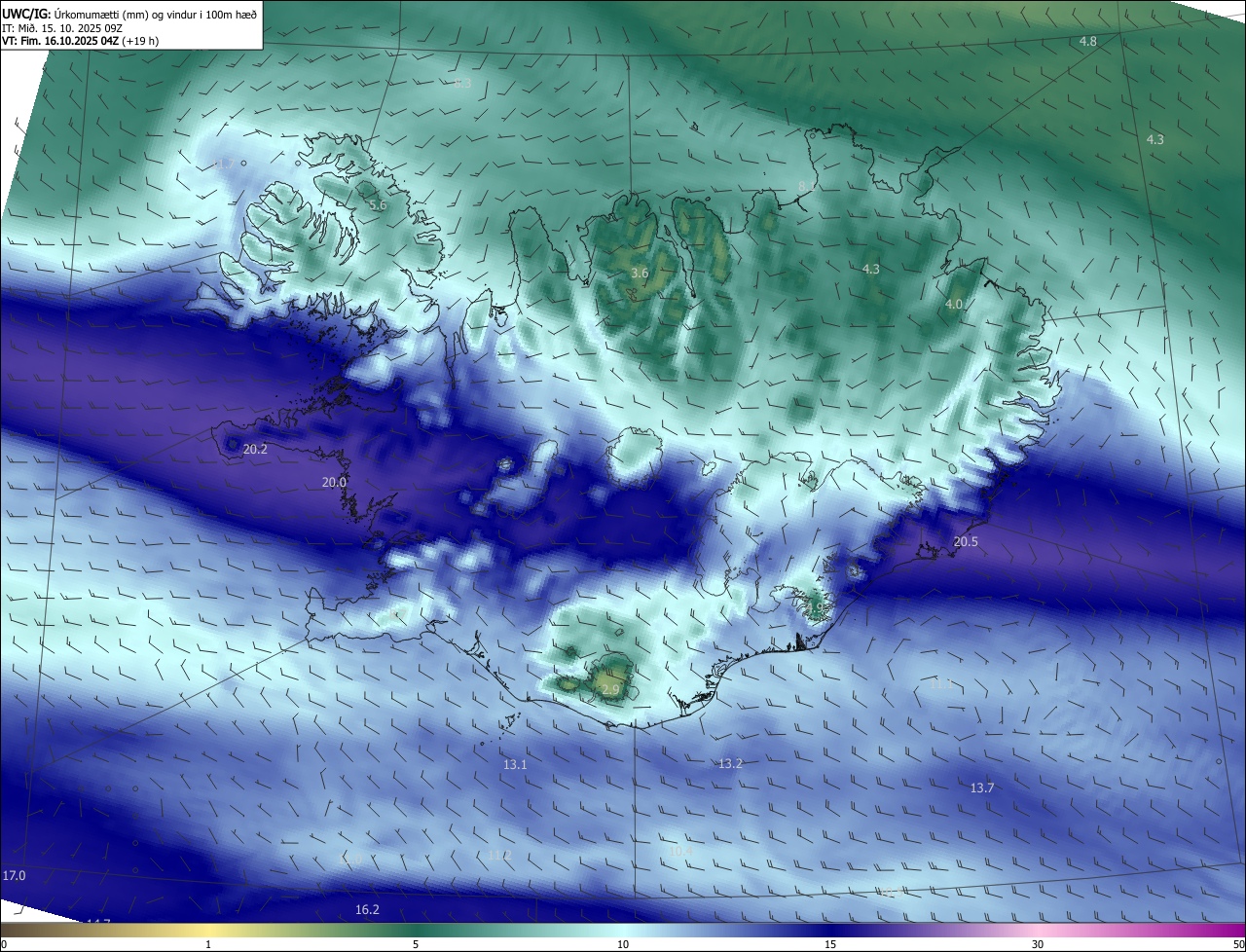Click the 3.6 value label
Viewport: 1246px width, 952px height.
point(640,274)
